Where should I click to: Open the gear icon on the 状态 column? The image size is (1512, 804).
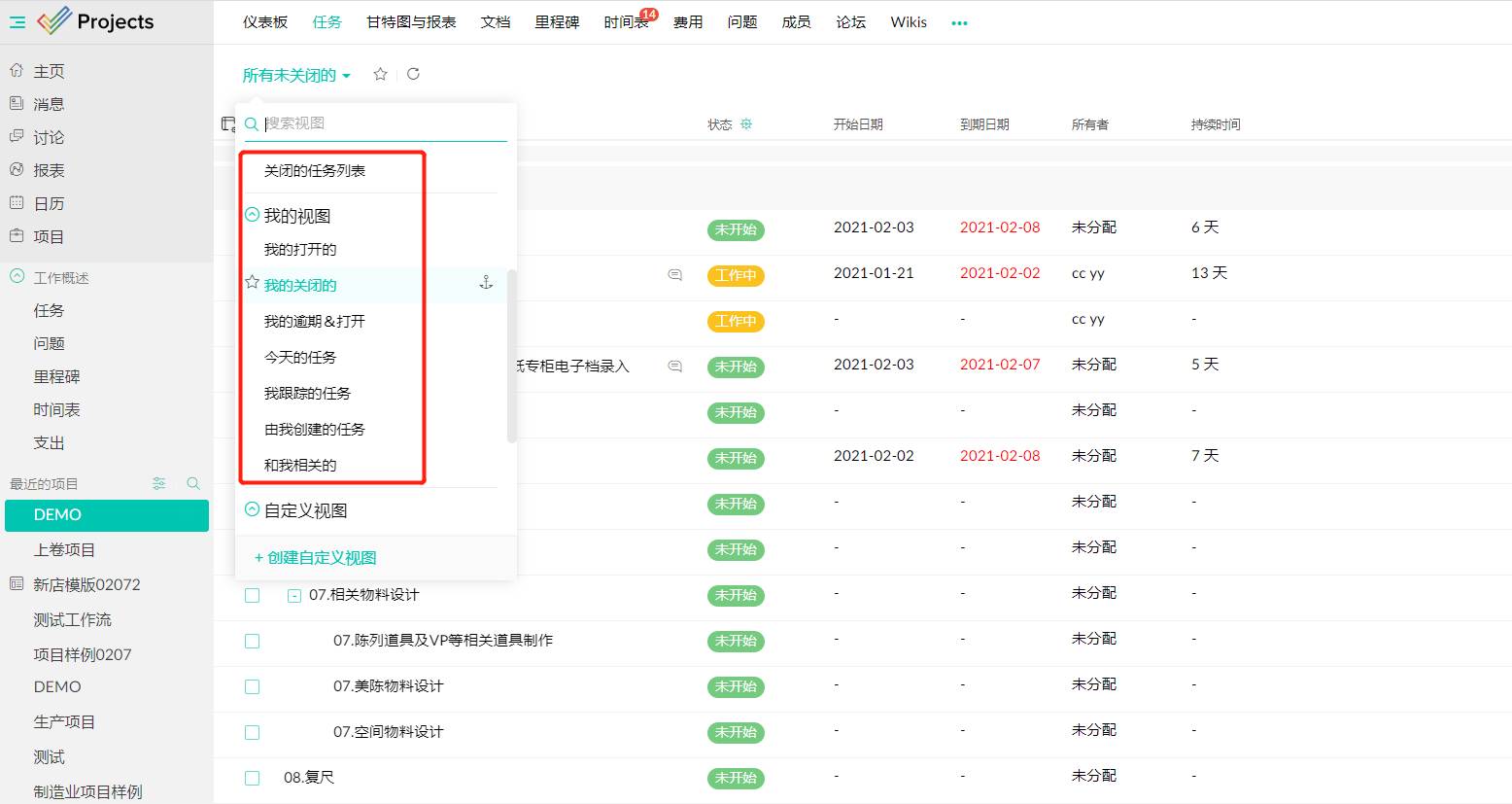tap(748, 123)
